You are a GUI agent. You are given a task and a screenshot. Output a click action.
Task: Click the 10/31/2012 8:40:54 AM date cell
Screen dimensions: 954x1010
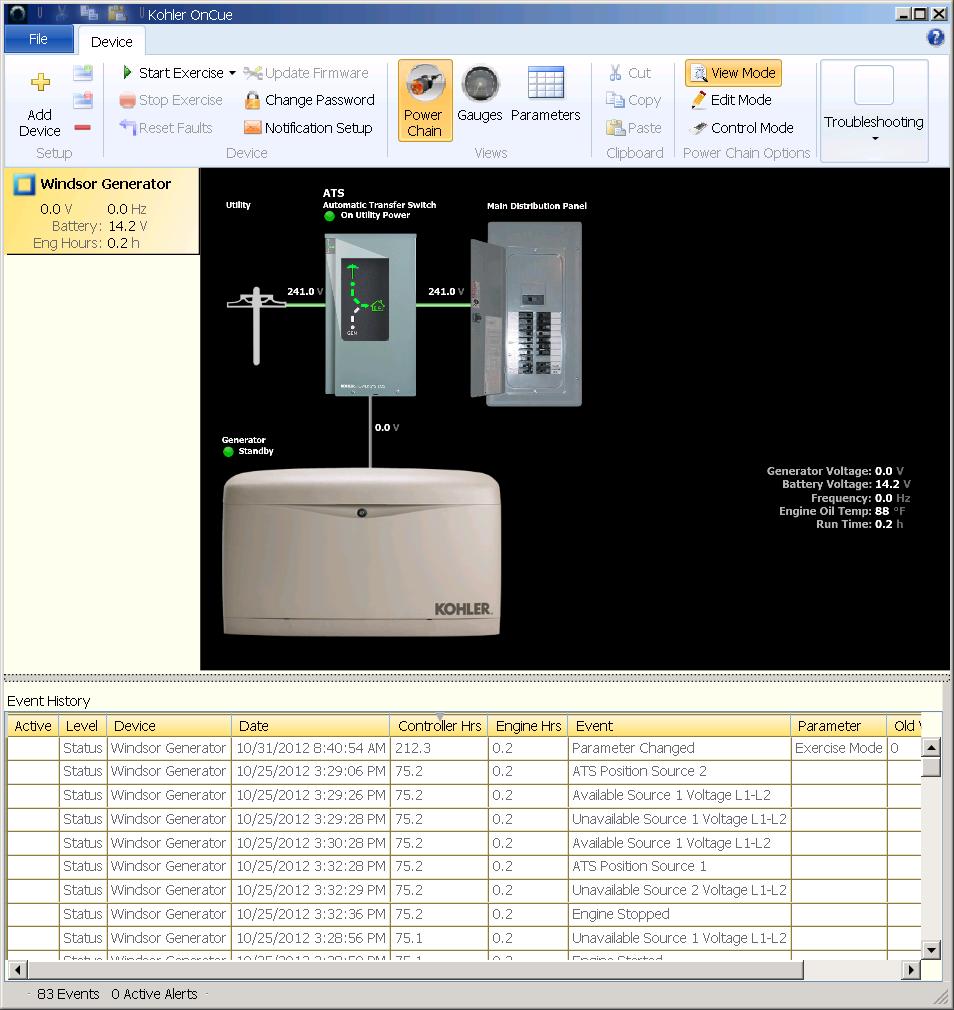(x=310, y=748)
